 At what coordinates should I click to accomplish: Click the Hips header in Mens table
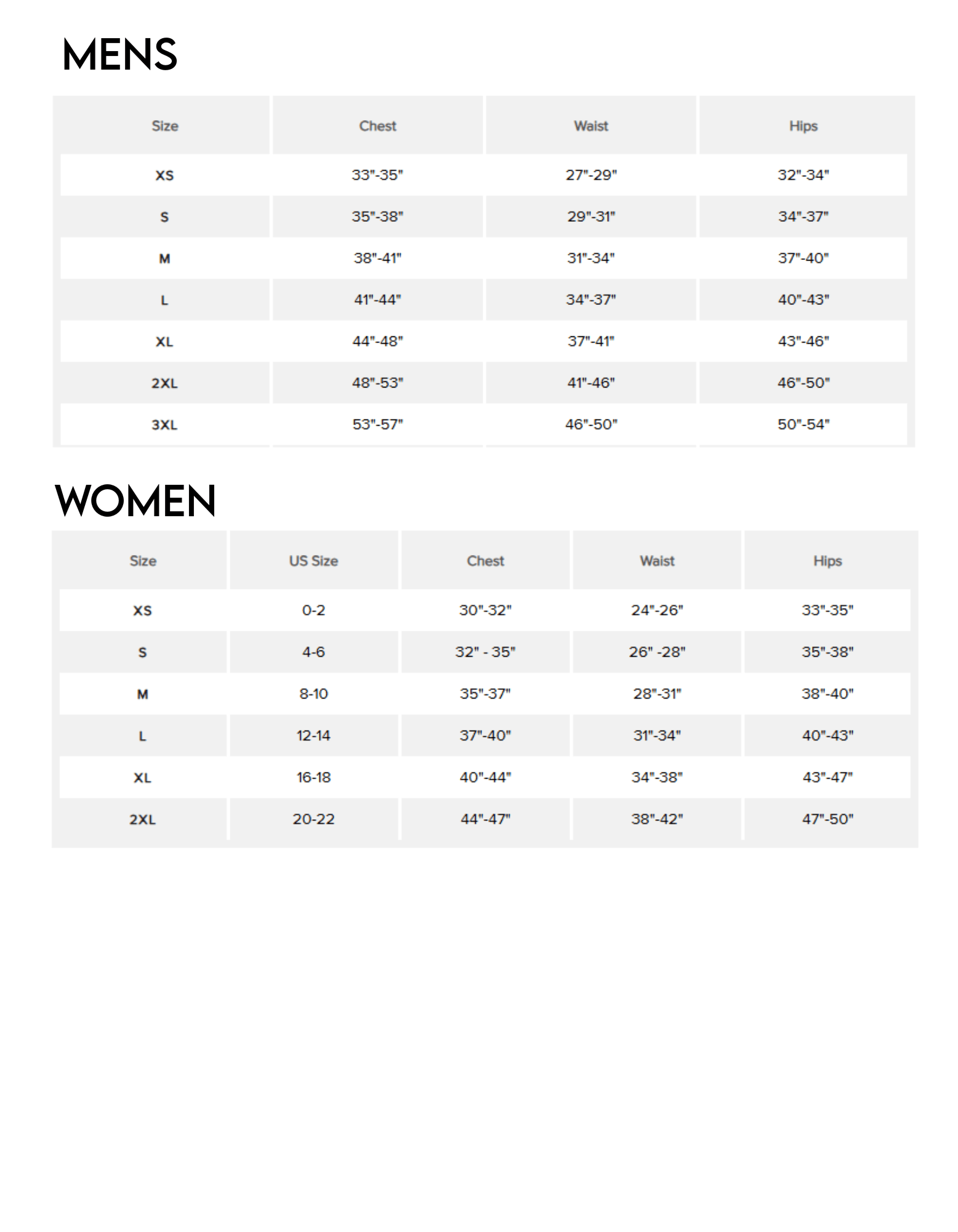[803, 126]
